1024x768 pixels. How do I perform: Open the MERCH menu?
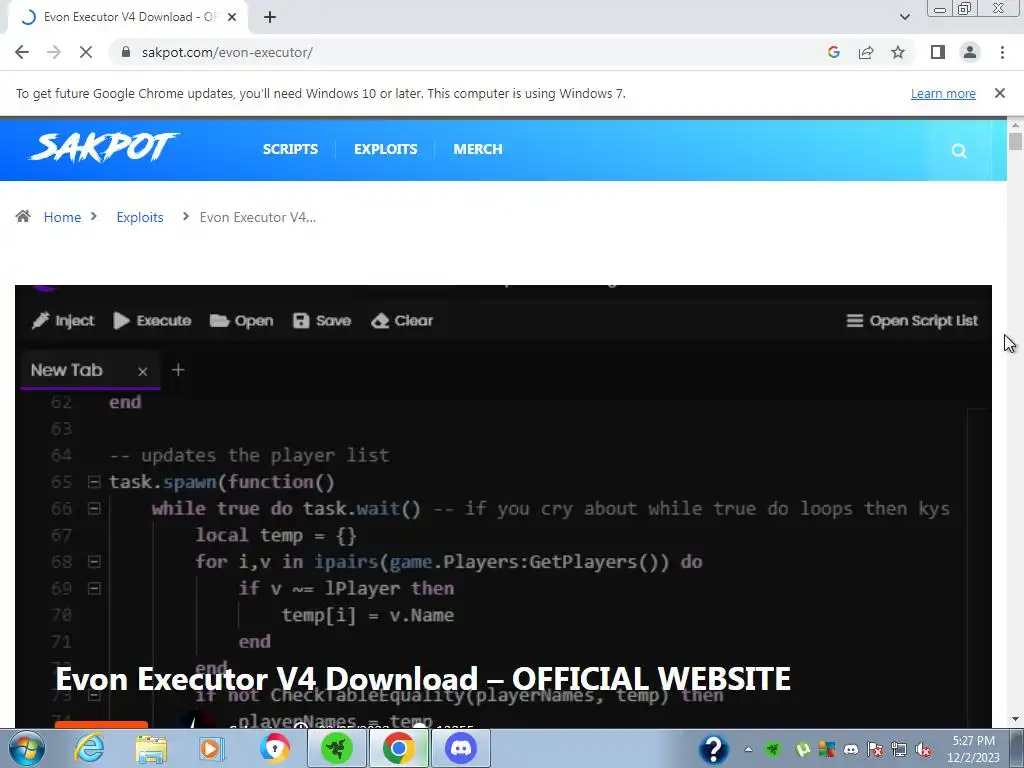(478, 149)
